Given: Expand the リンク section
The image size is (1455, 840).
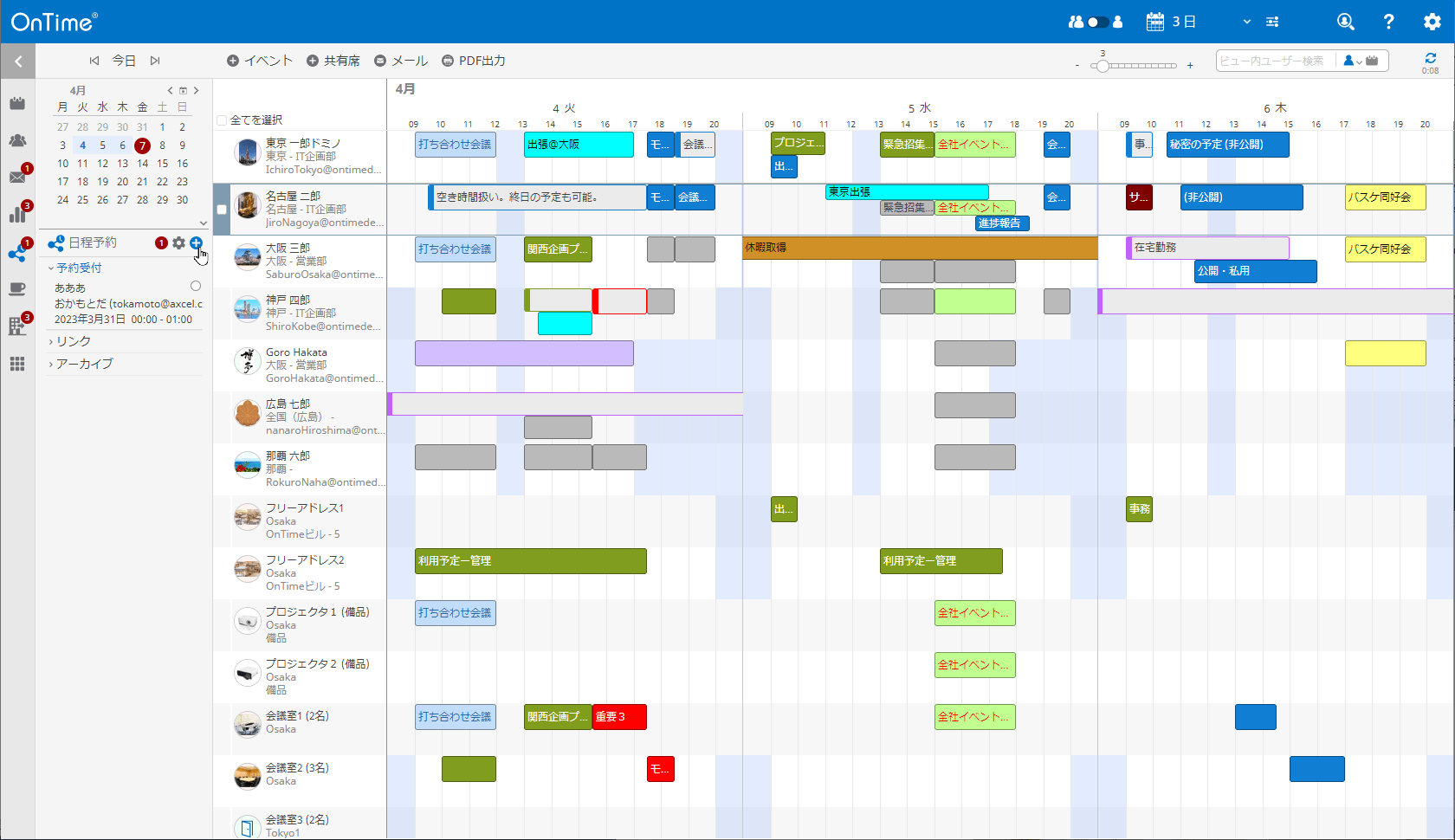Looking at the screenshot, I should [x=73, y=341].
